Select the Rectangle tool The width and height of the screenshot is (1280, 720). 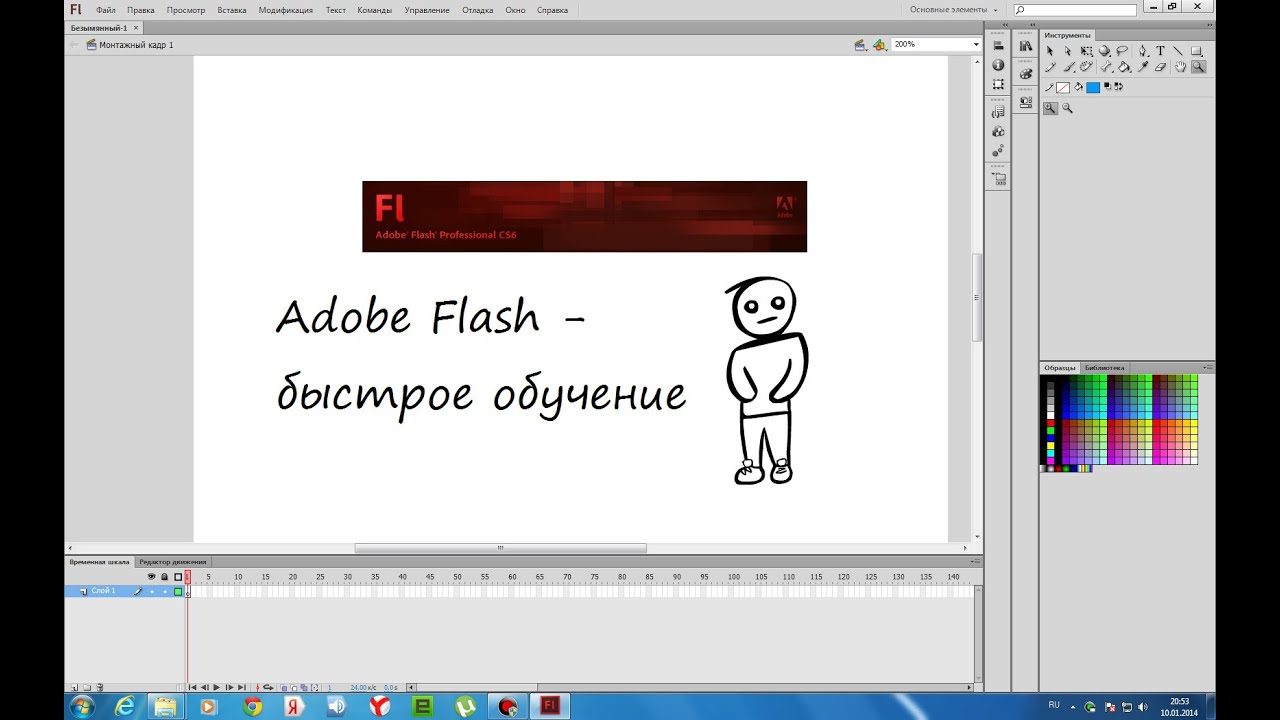pos(1197,51)
